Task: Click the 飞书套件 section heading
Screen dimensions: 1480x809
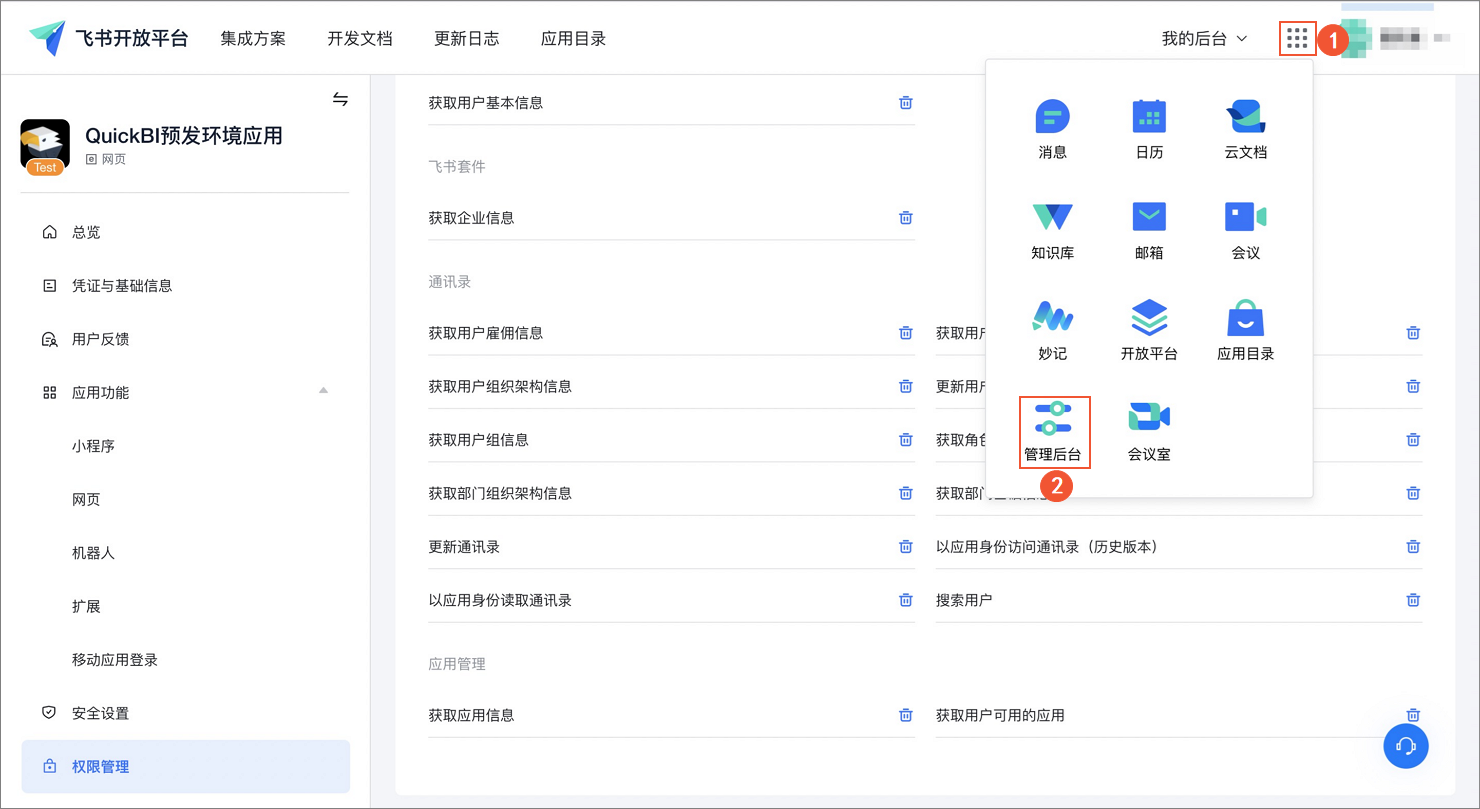Action: pyautogui.click(x=457, y=166)
